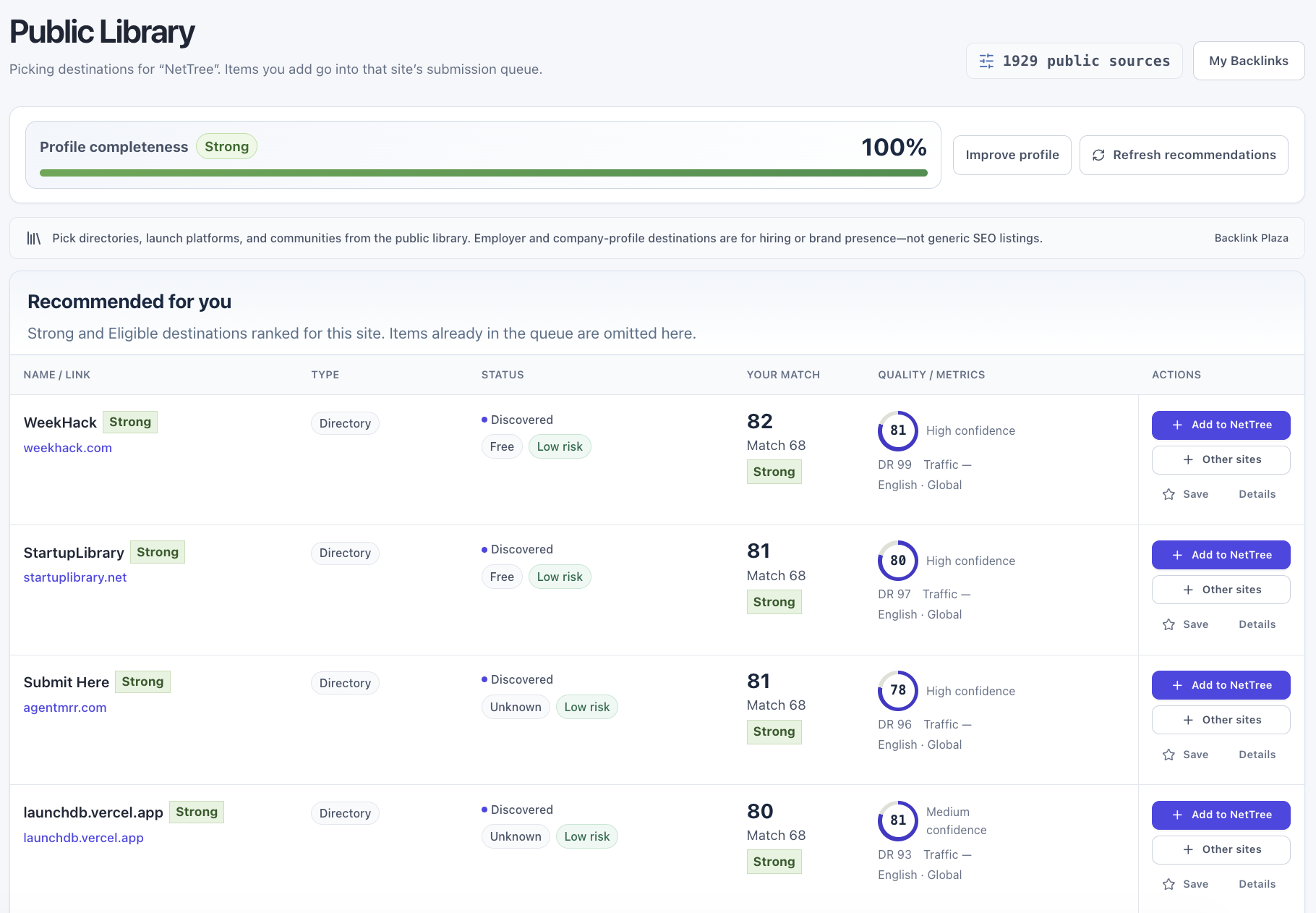Open Details for StartupLibrary
1316x913 pixels.
tap(1257, 624)
